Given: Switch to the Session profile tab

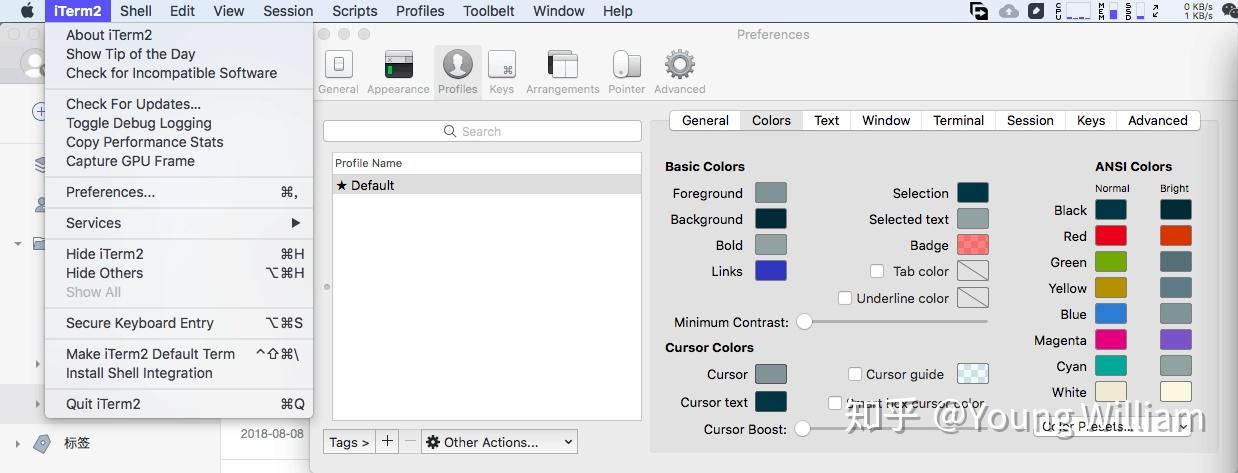Looking at the screenshot, I should click(1030, 120).
